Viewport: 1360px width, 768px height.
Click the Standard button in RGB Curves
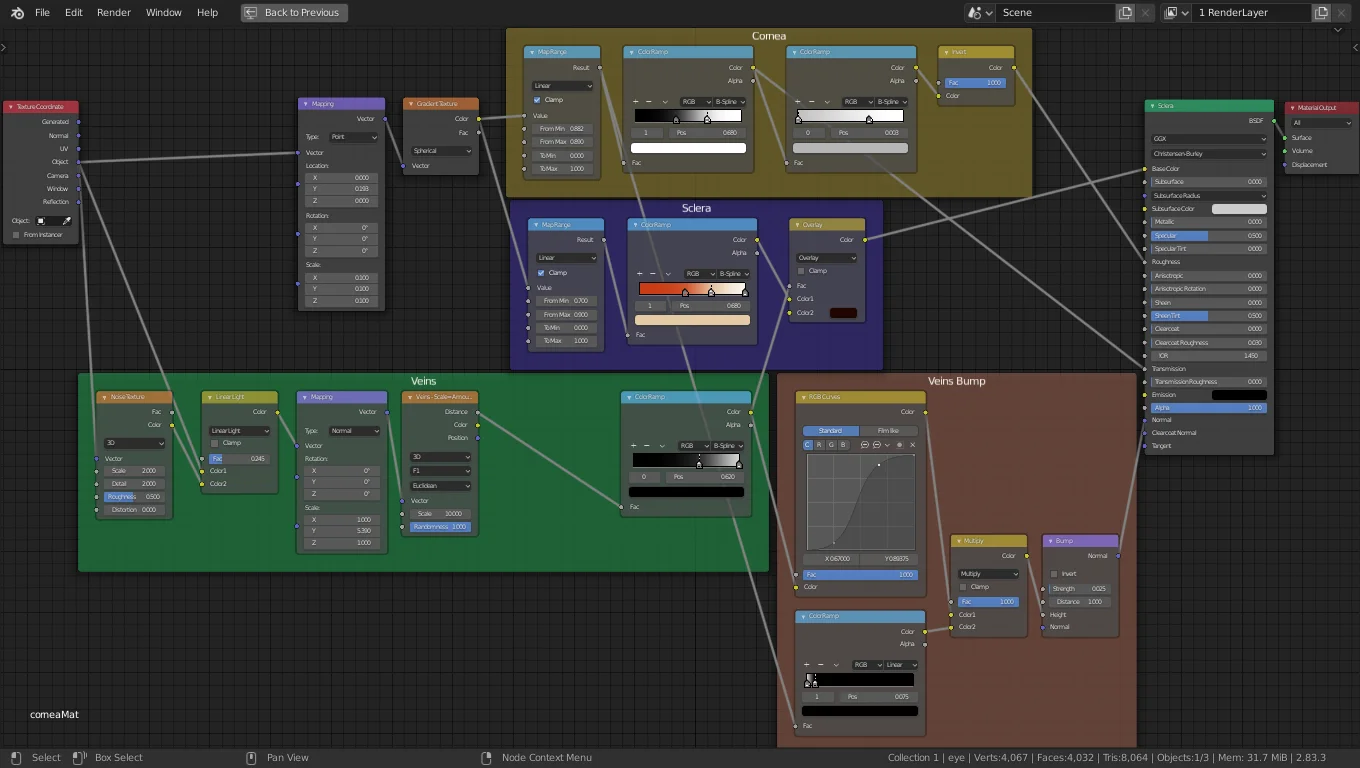coord(831,430)
